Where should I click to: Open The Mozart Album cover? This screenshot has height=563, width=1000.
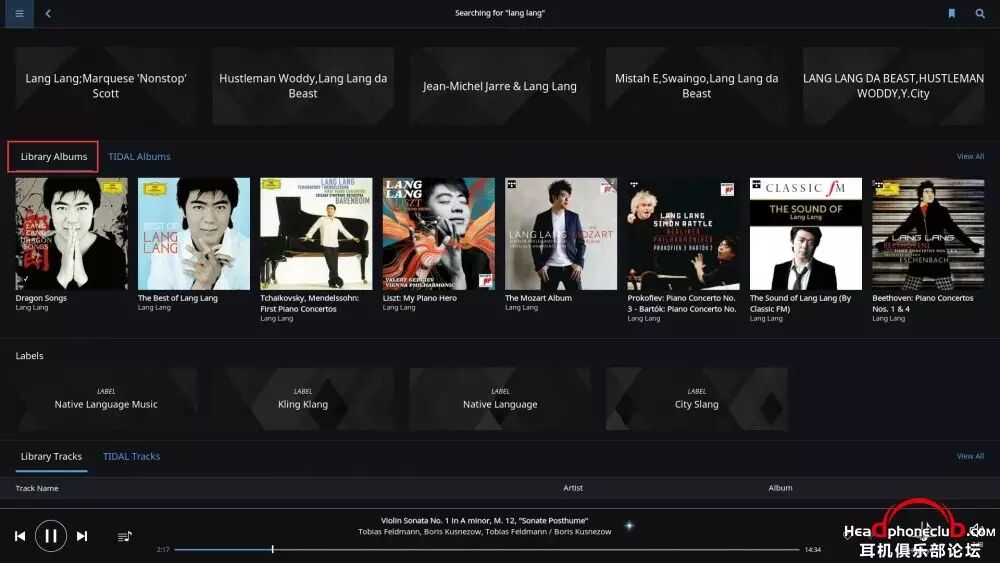coord(561,233)
